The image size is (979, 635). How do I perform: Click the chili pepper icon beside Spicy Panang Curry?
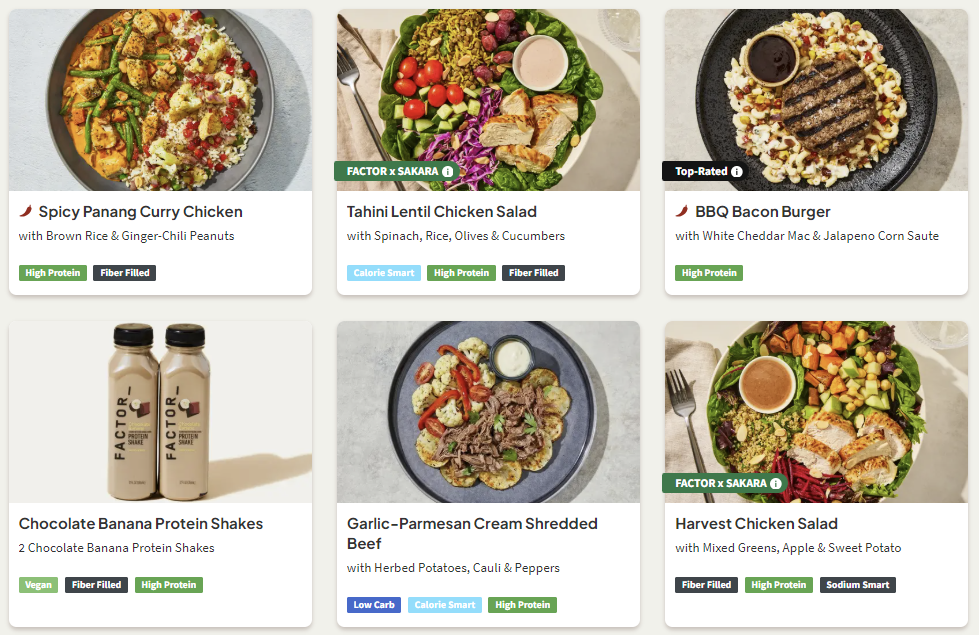(x=26, y=212)
